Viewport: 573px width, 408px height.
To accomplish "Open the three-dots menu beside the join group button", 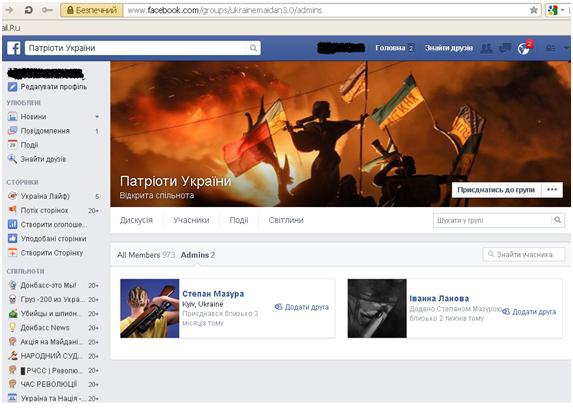I will pyautogui.click(x=552, y=189).
